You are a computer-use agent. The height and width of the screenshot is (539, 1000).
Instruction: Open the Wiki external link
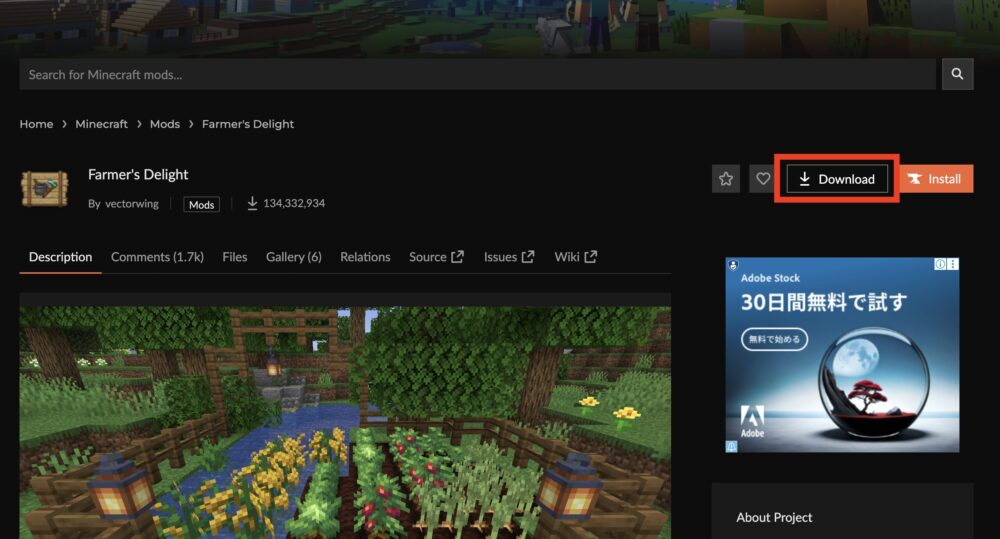pyautogui.click(x=575, y=256)
